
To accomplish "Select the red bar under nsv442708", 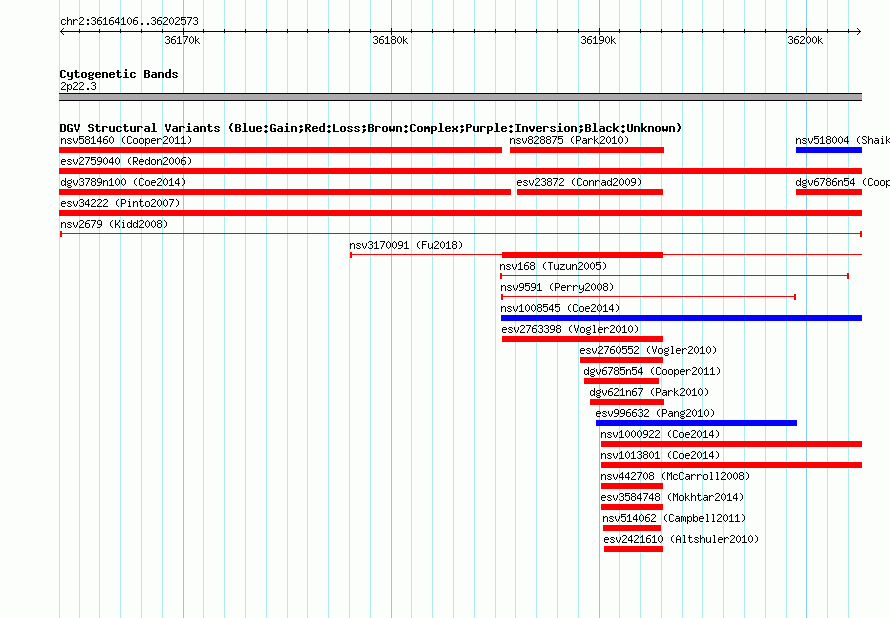I will coord(632,486).
